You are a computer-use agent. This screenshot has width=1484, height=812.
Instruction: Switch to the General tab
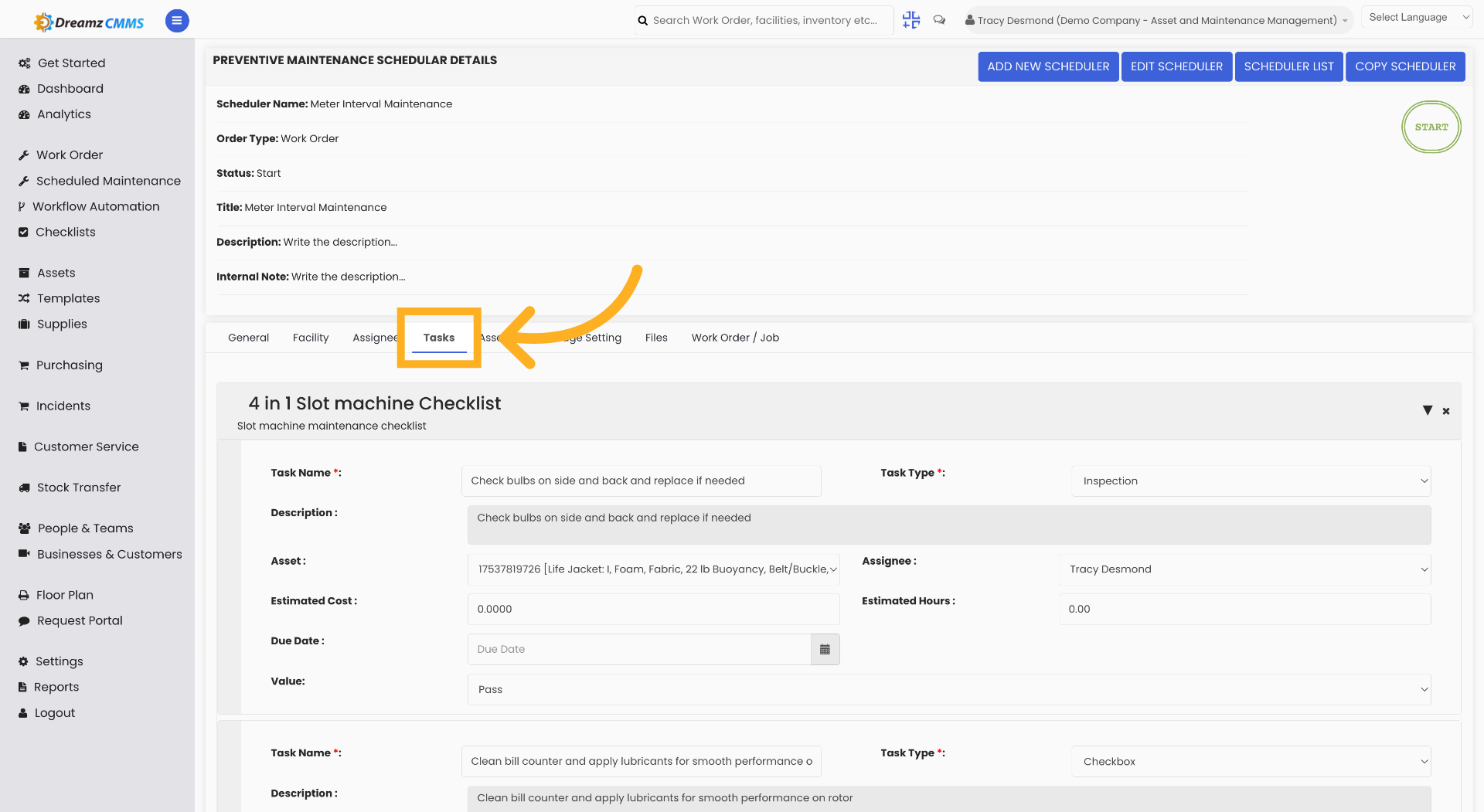pyautogui.click(x=248, y=338)
